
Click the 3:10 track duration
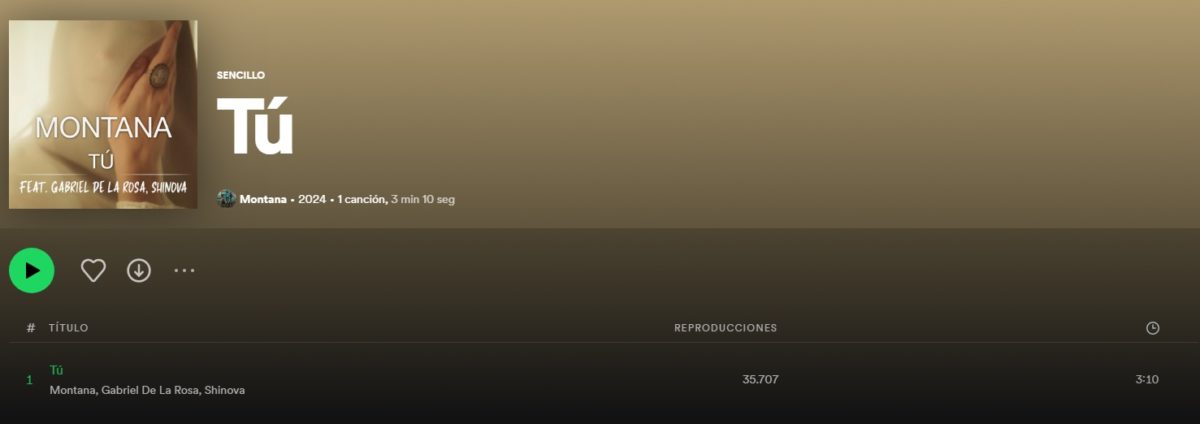(x=1147, y=380)
